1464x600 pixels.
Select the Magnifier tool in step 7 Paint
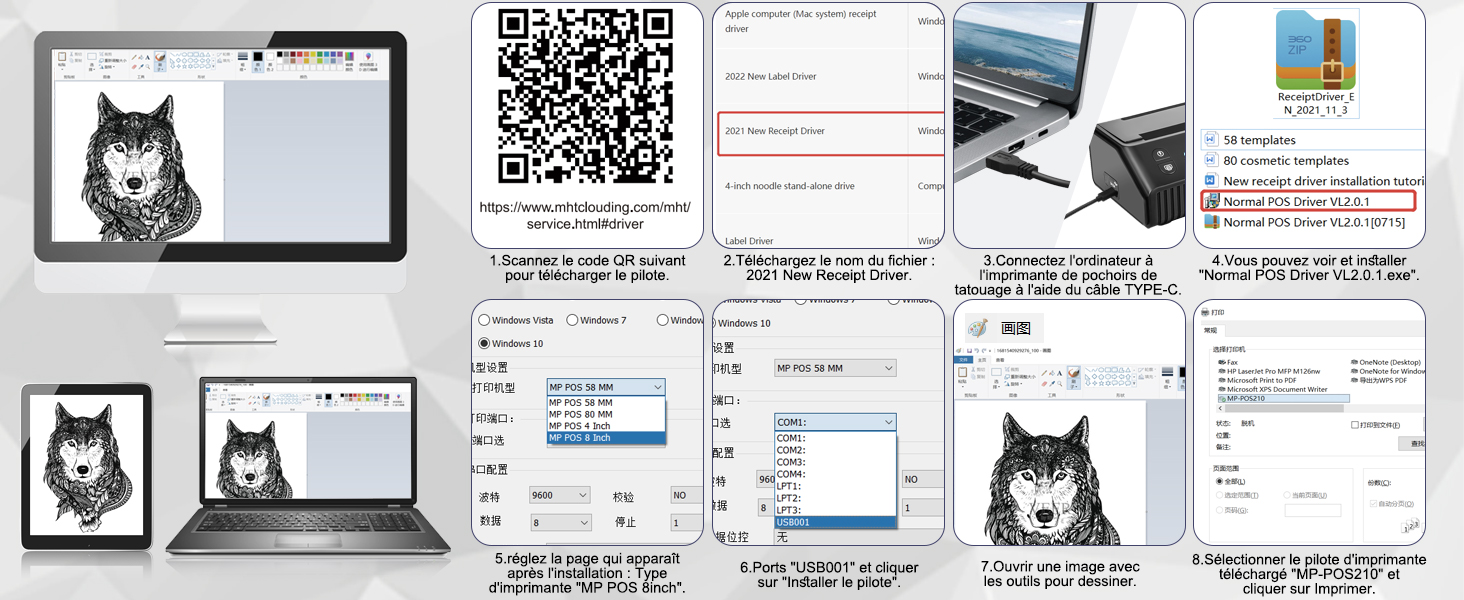pyautogui.click(x=1059, y=384)
